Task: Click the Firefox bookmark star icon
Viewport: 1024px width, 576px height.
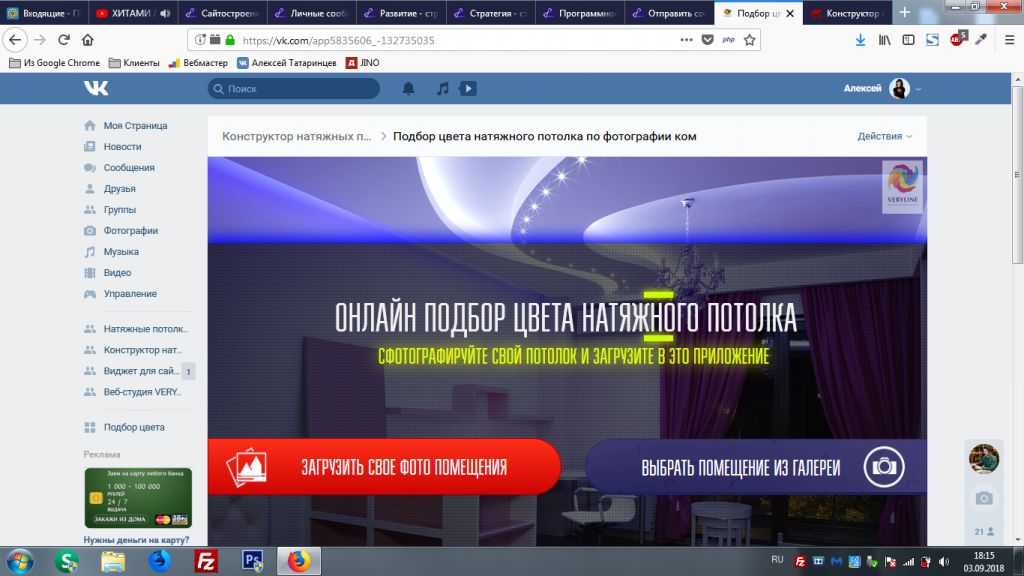Action: [x=750, y=40]
